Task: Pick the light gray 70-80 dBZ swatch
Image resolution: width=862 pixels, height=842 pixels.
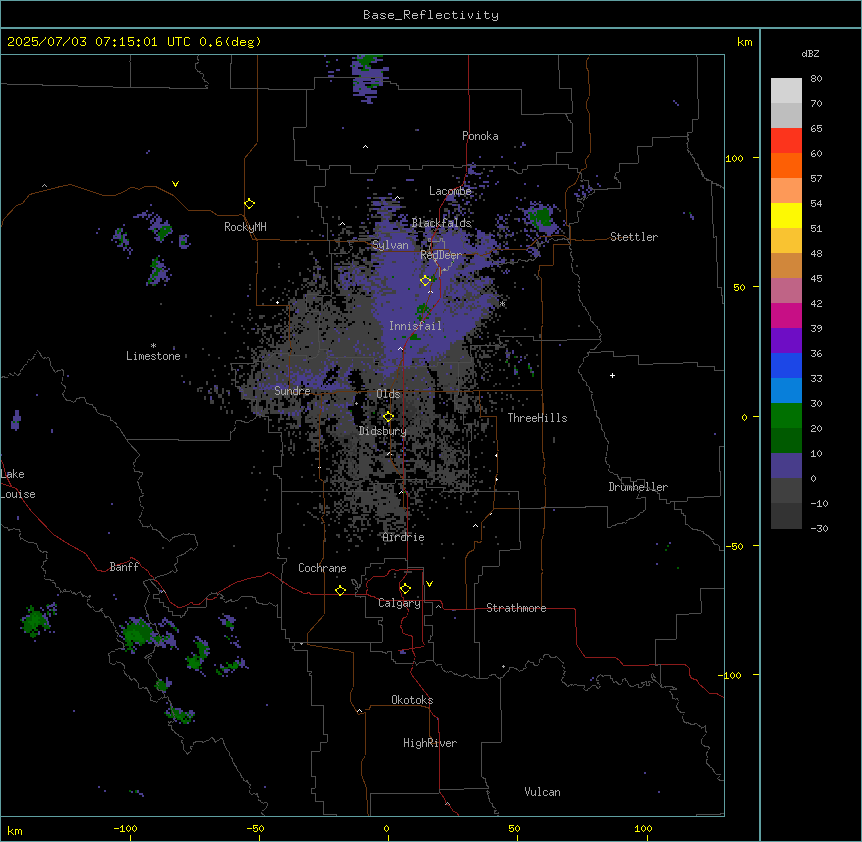Action: tap(786, 91)
